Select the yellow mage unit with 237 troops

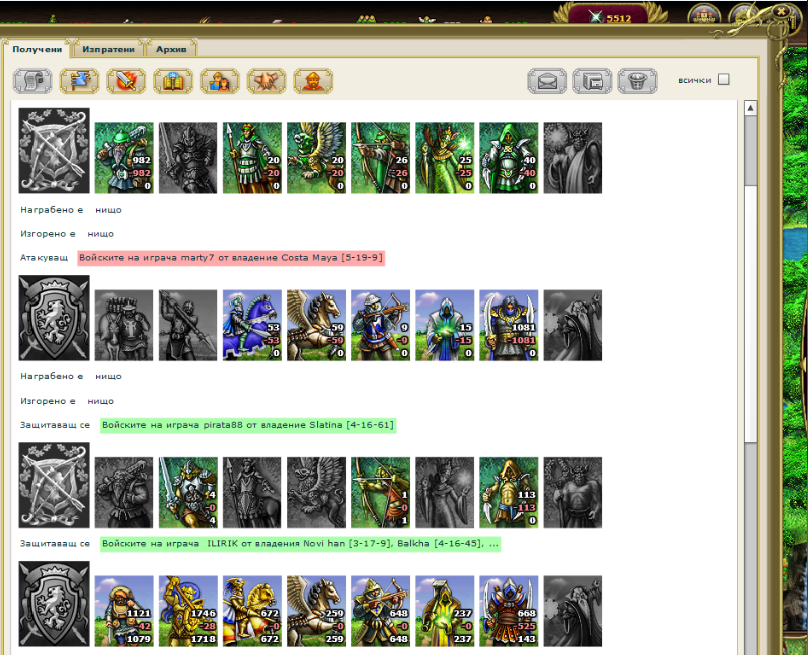point(445,611)
